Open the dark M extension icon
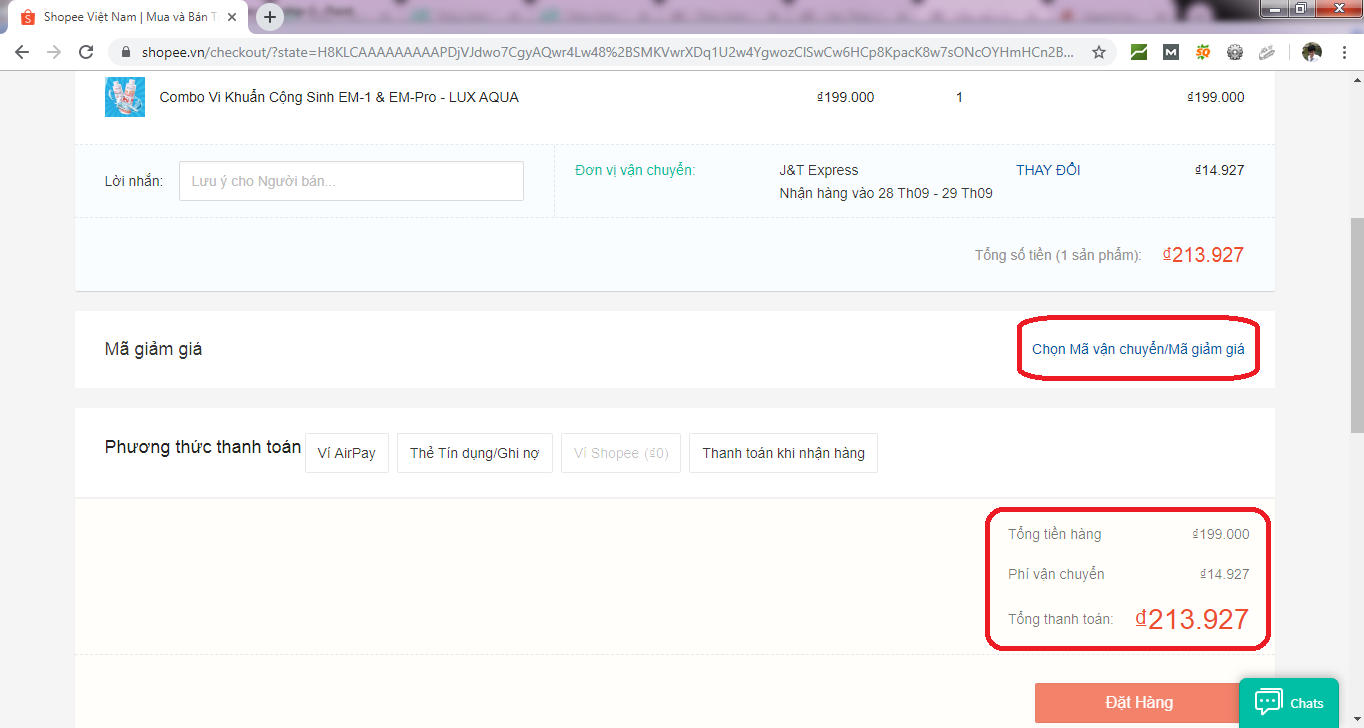1364x728 pixels. [1171, 52]
